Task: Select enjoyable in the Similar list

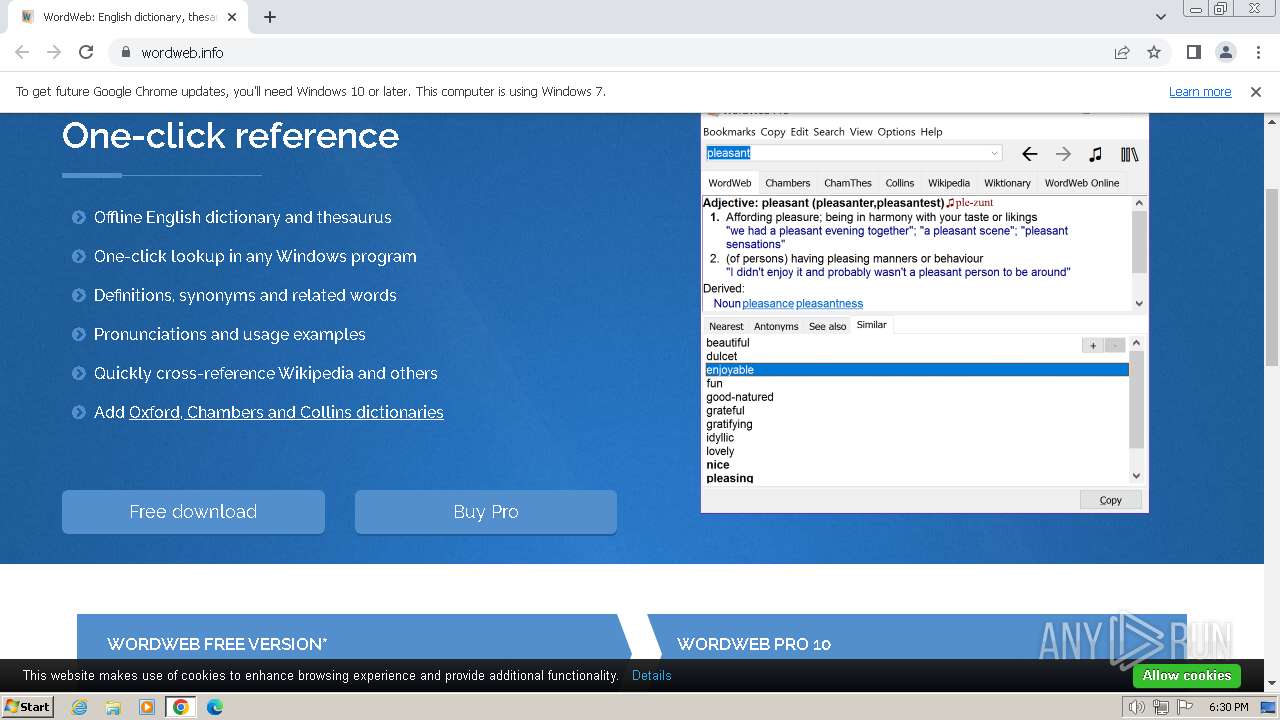Action: (917, 370)
